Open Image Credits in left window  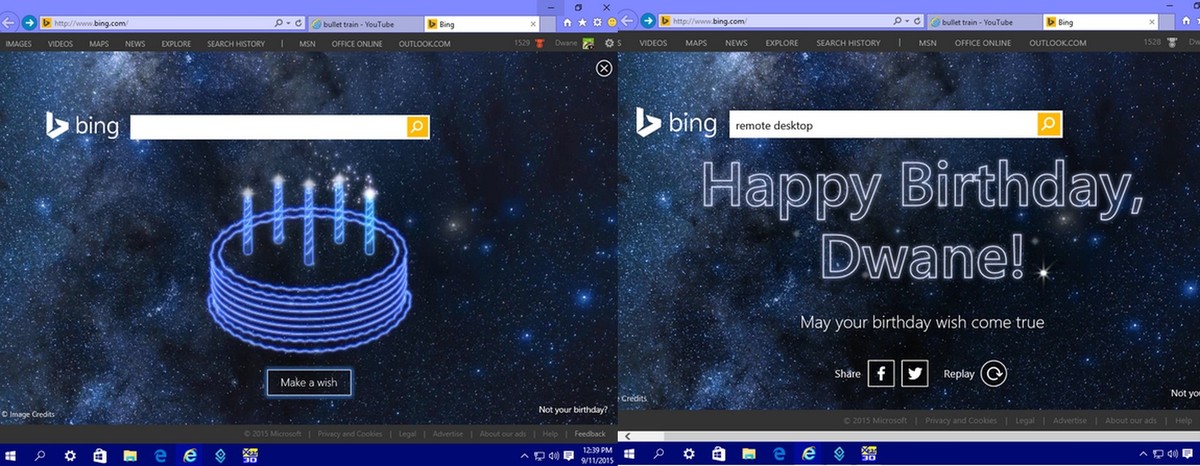[29, 414]
